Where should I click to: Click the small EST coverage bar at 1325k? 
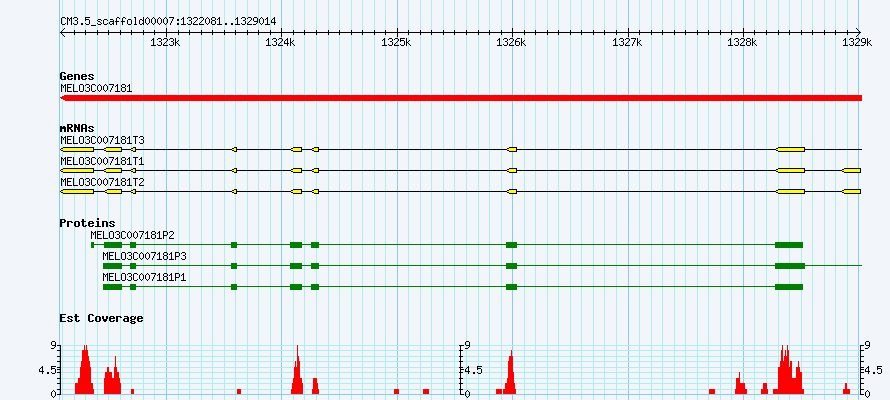click(397, 391)
